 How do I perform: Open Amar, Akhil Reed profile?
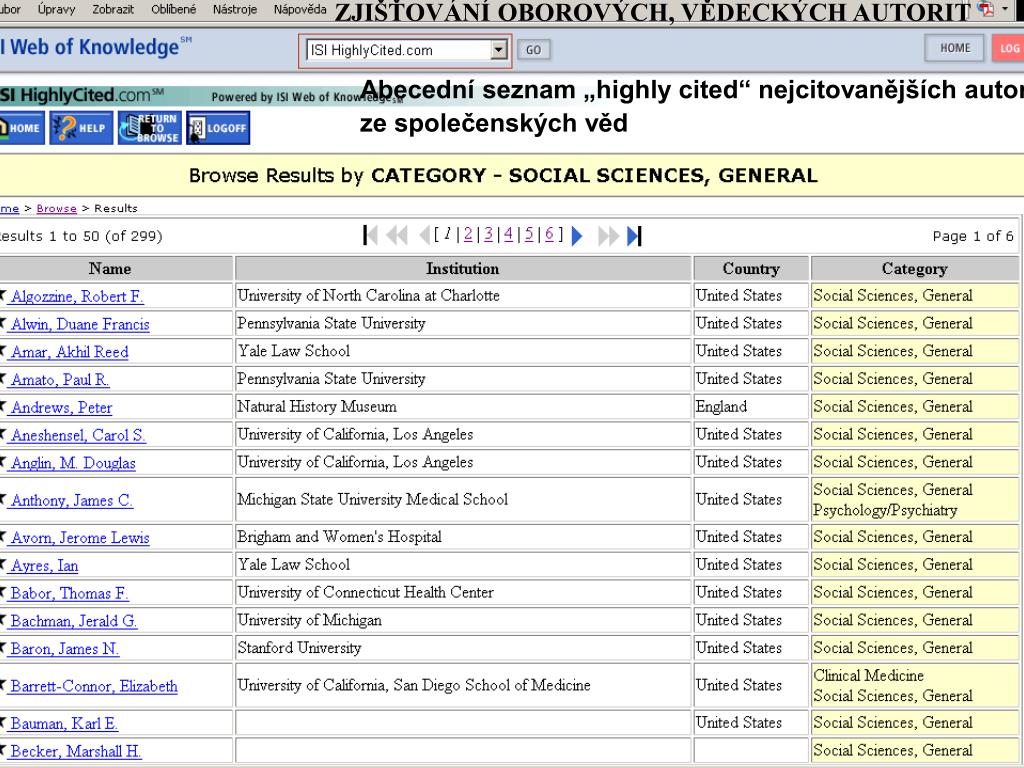point(69,352)
